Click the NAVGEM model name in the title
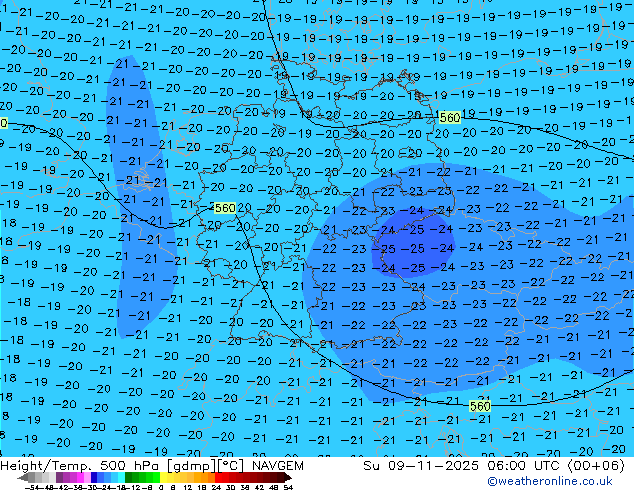634x490 pixels. [x=277, y=466]
